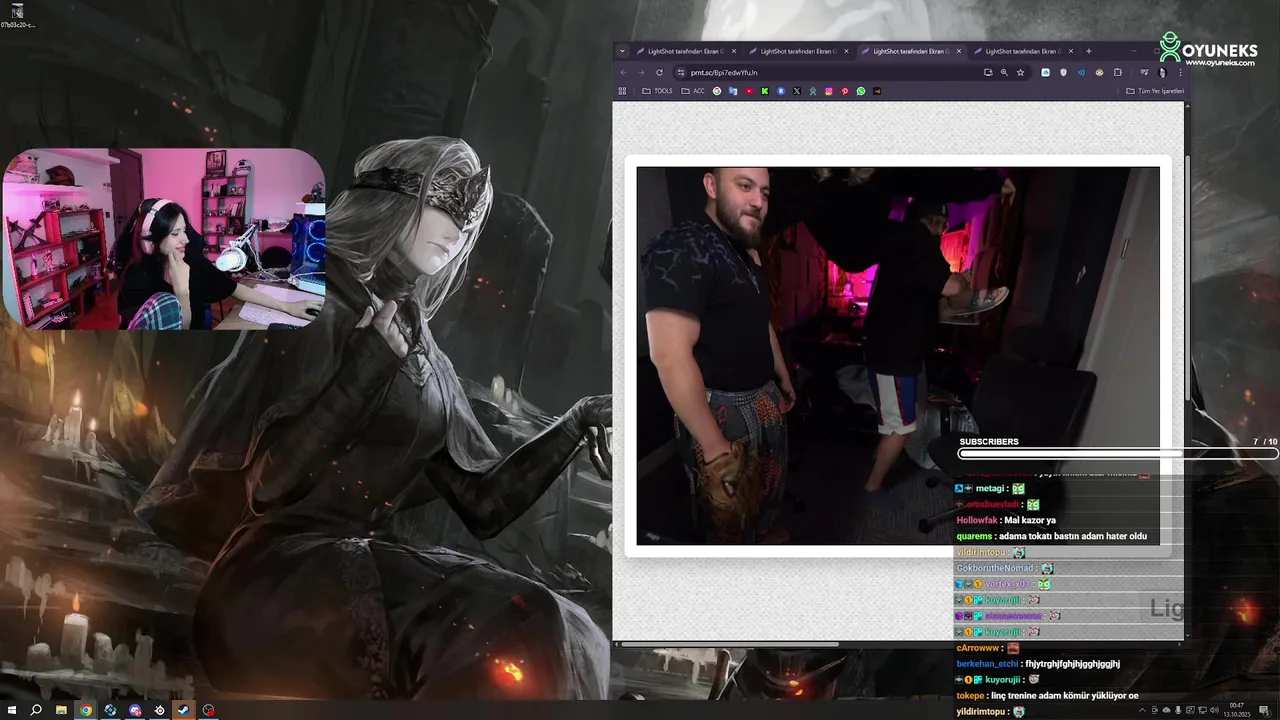Click the install/cast icon in address bar
The height and width of the screenshot is (720, 1280).
tap(988, 72)
